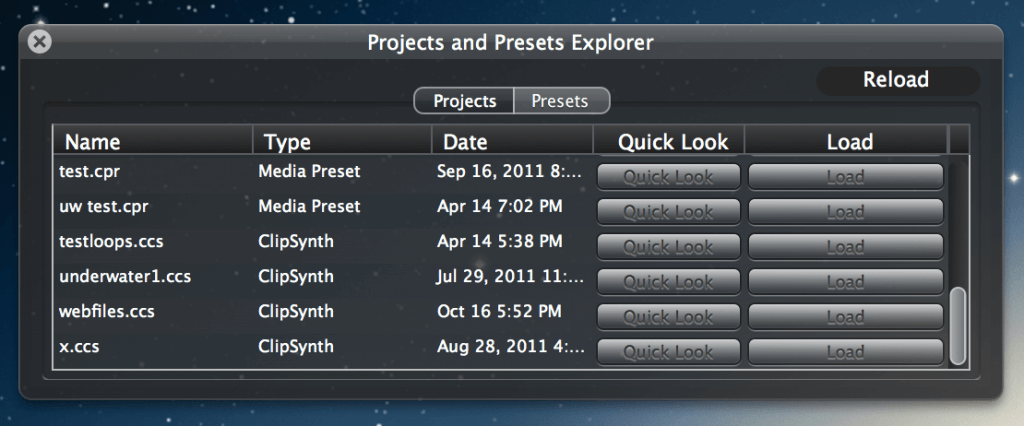The height and width of the screenshot is (426, 1024).
Task: Switch to the Presets tab
Action: pyautogui.click(x=562, y=101)
